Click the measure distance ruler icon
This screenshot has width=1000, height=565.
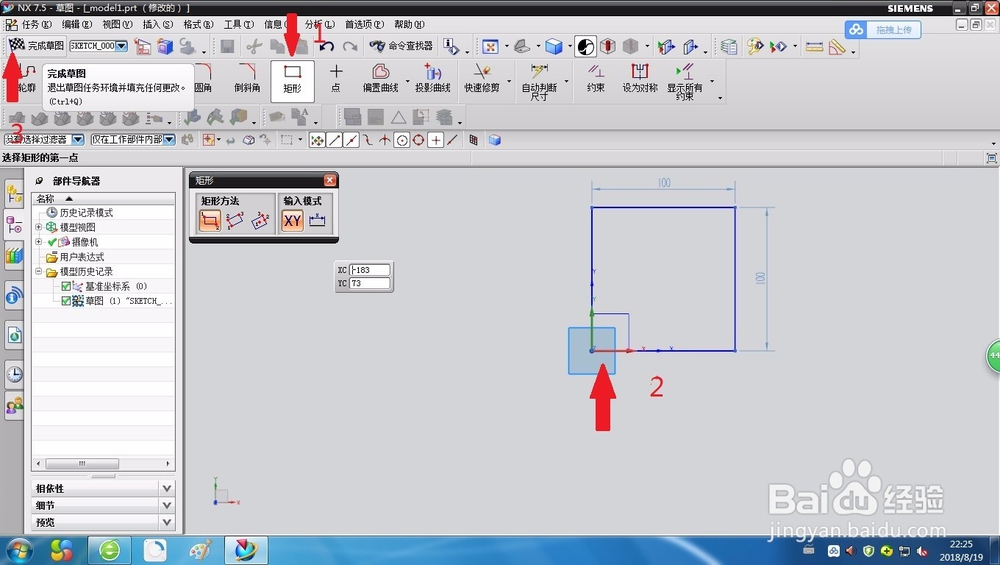point(814,47)
